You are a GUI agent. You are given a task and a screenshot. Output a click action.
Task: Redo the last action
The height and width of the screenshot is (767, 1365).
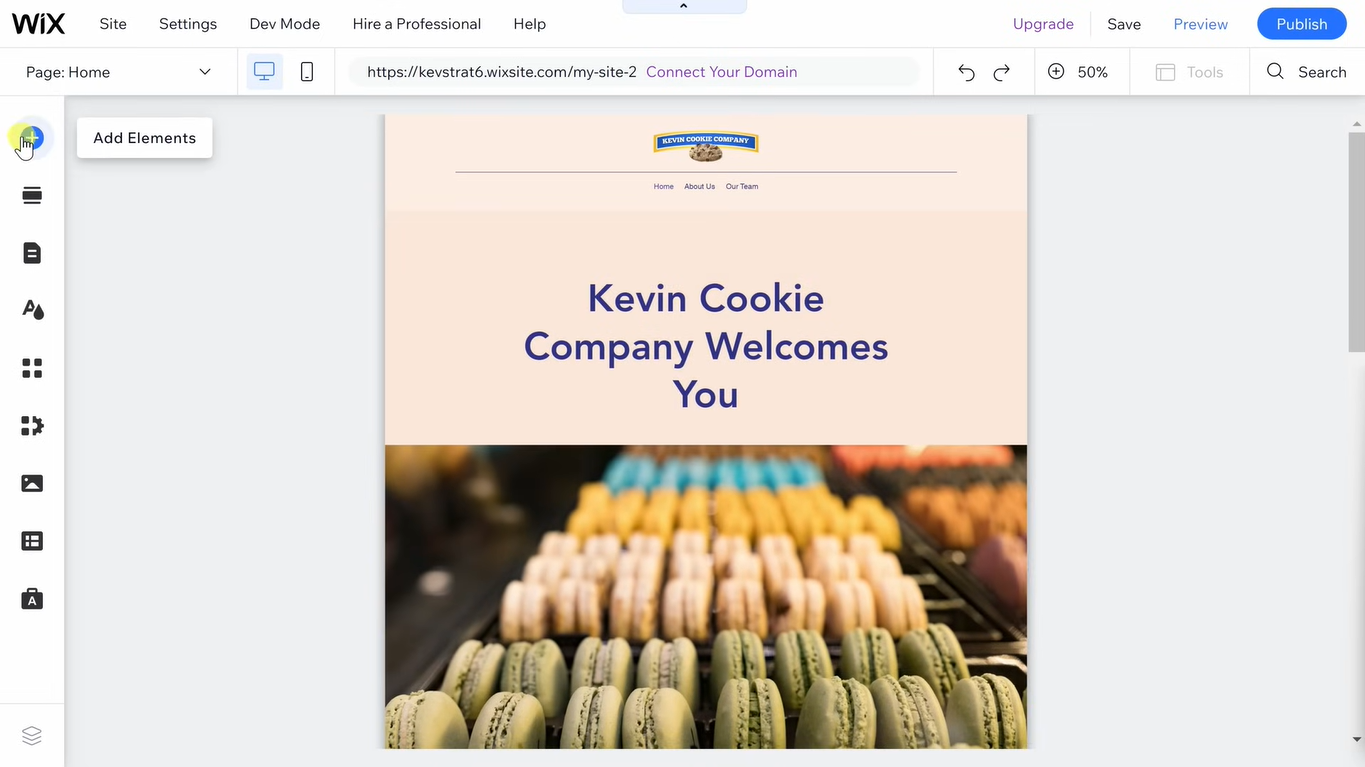[x=1001, y=72]
